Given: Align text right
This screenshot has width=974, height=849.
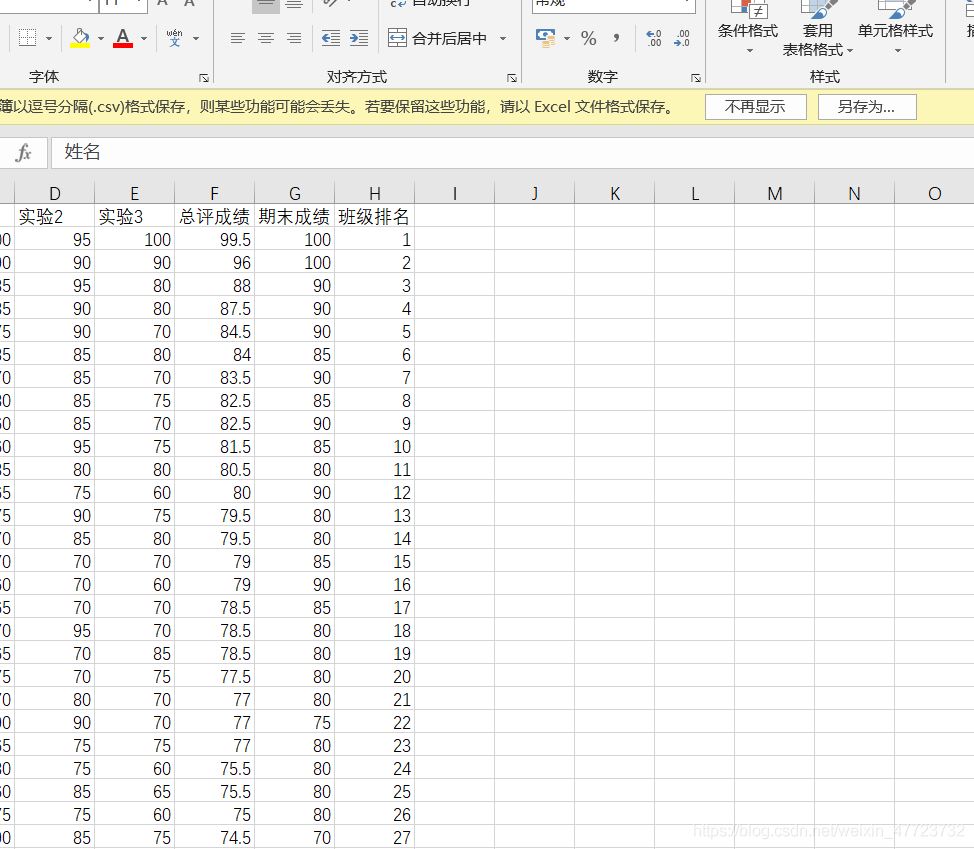Looking at the screenshot, I should coord(294,39).
